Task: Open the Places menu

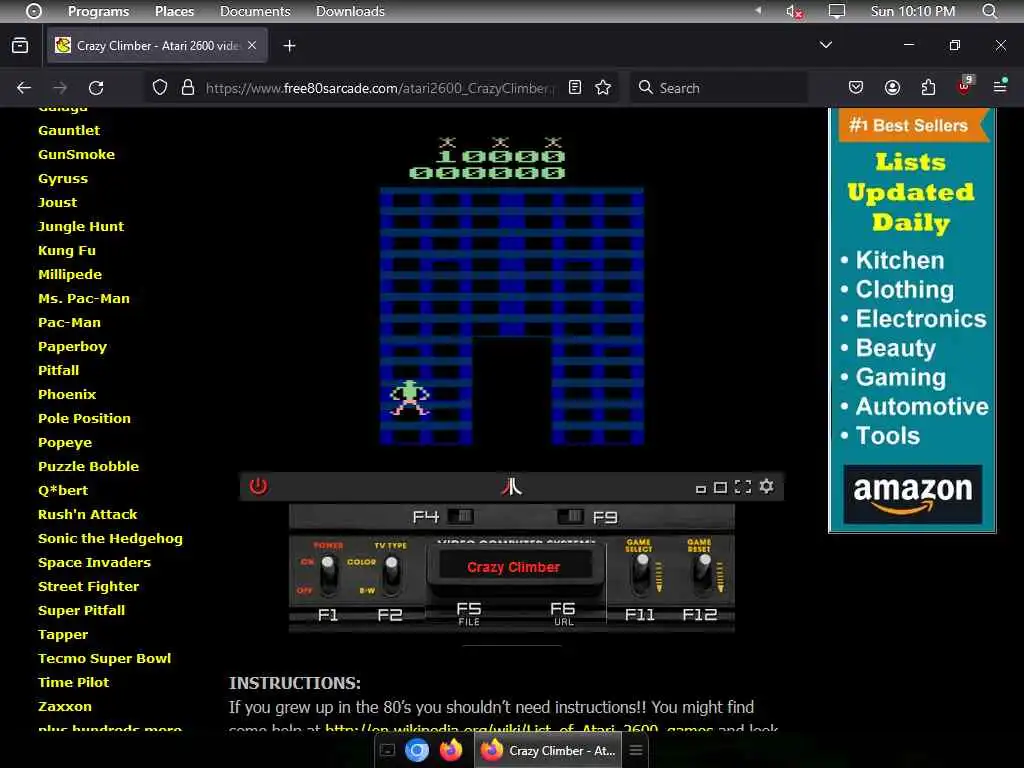Action: [174, 11]
